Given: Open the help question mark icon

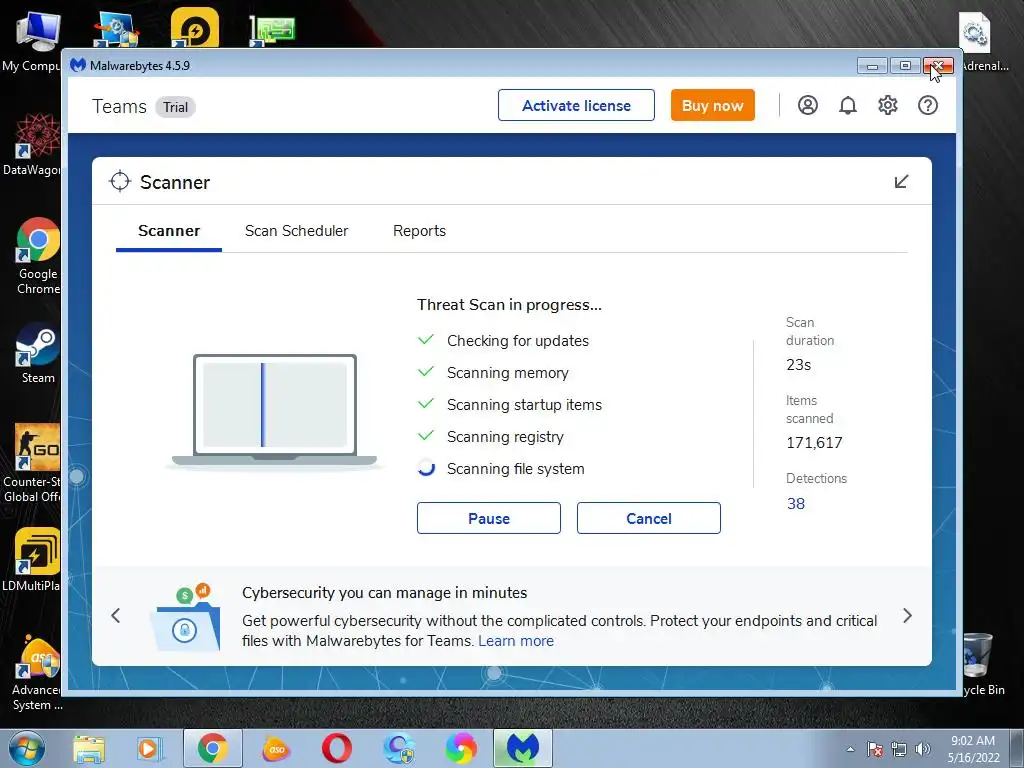Looking at the screenshot, I should tap(928, 105).
